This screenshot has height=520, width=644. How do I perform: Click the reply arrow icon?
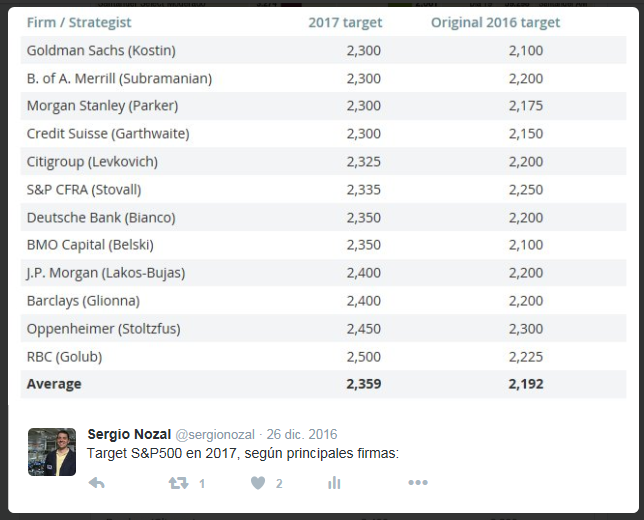(x=97, y=483)
